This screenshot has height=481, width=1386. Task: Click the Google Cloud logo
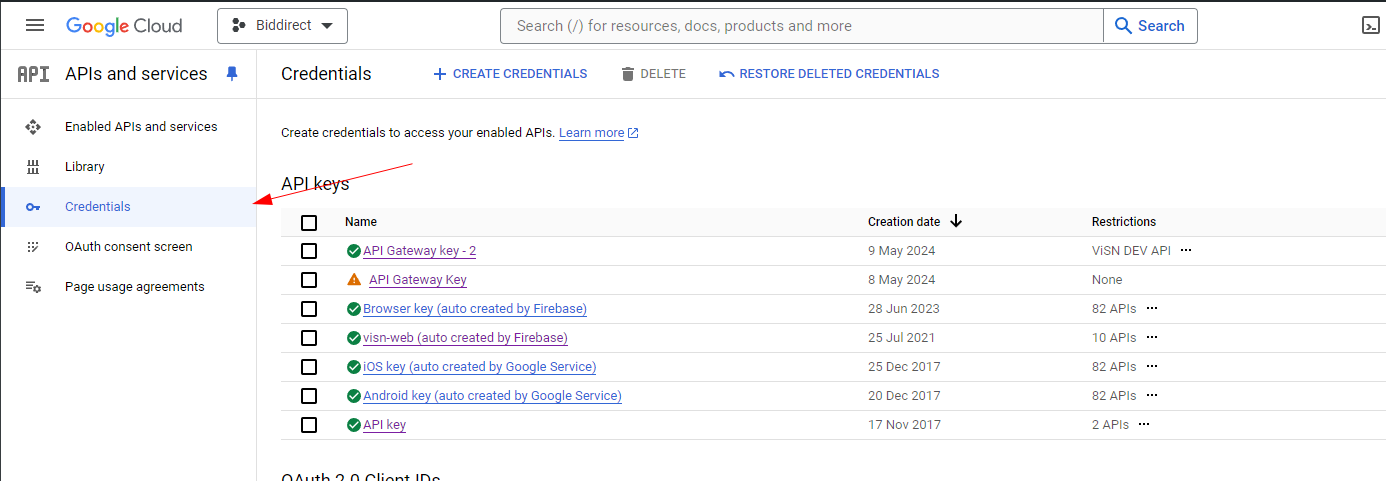(x=124, y=26)
